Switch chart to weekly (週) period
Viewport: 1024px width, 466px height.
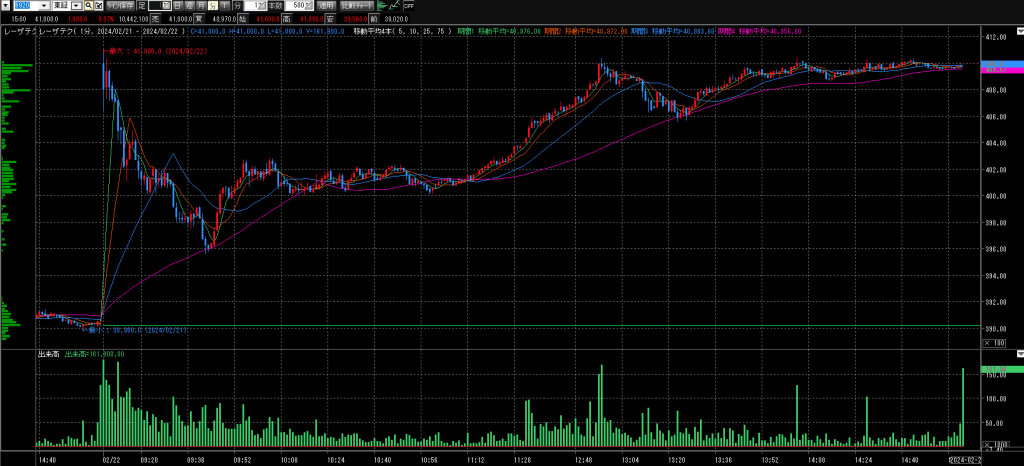pos(189,6)
